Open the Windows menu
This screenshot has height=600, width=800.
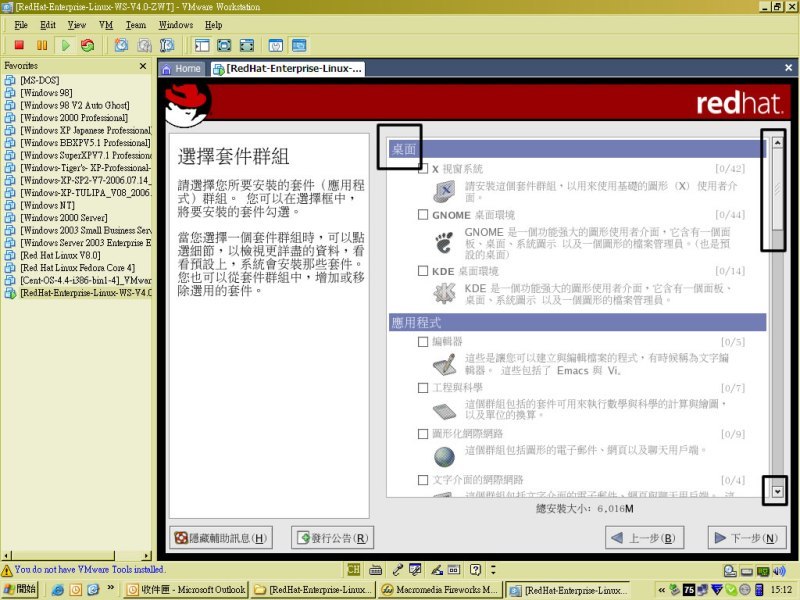click(176, 25)
